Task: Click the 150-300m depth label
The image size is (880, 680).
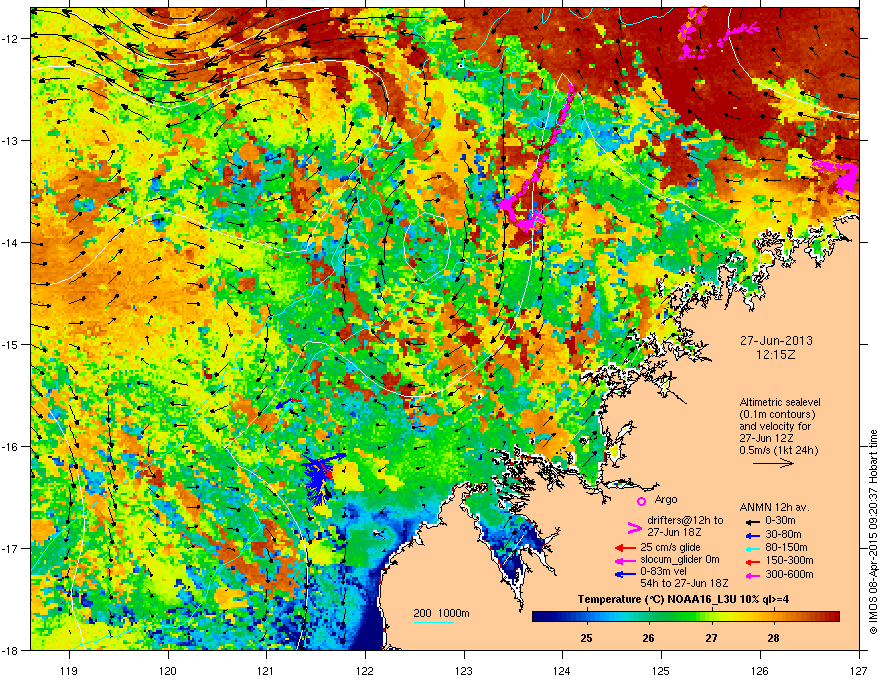Action: pyautogui.click(x=789, y=560)
